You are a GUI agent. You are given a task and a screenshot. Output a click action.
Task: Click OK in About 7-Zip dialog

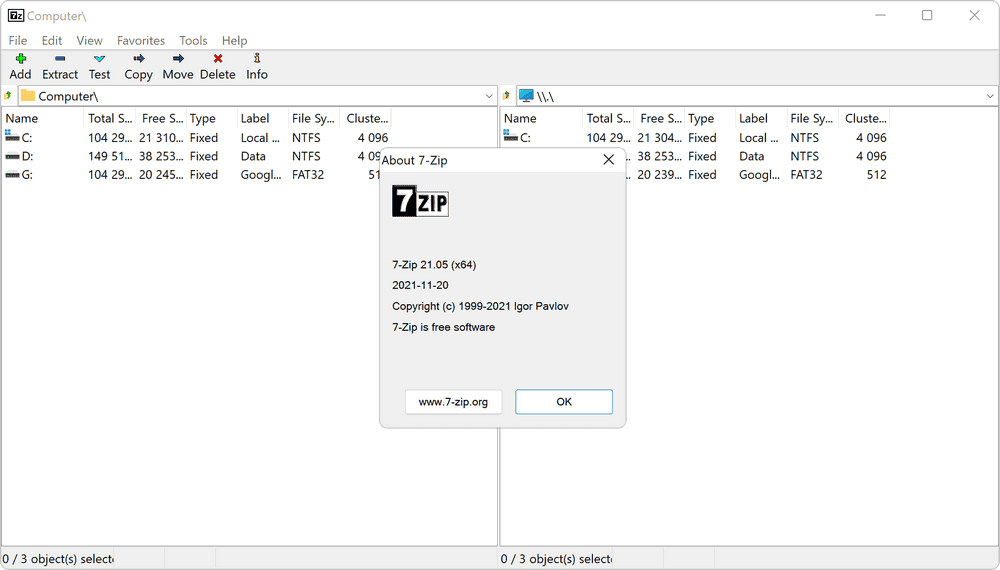click(x=564, y=402)
